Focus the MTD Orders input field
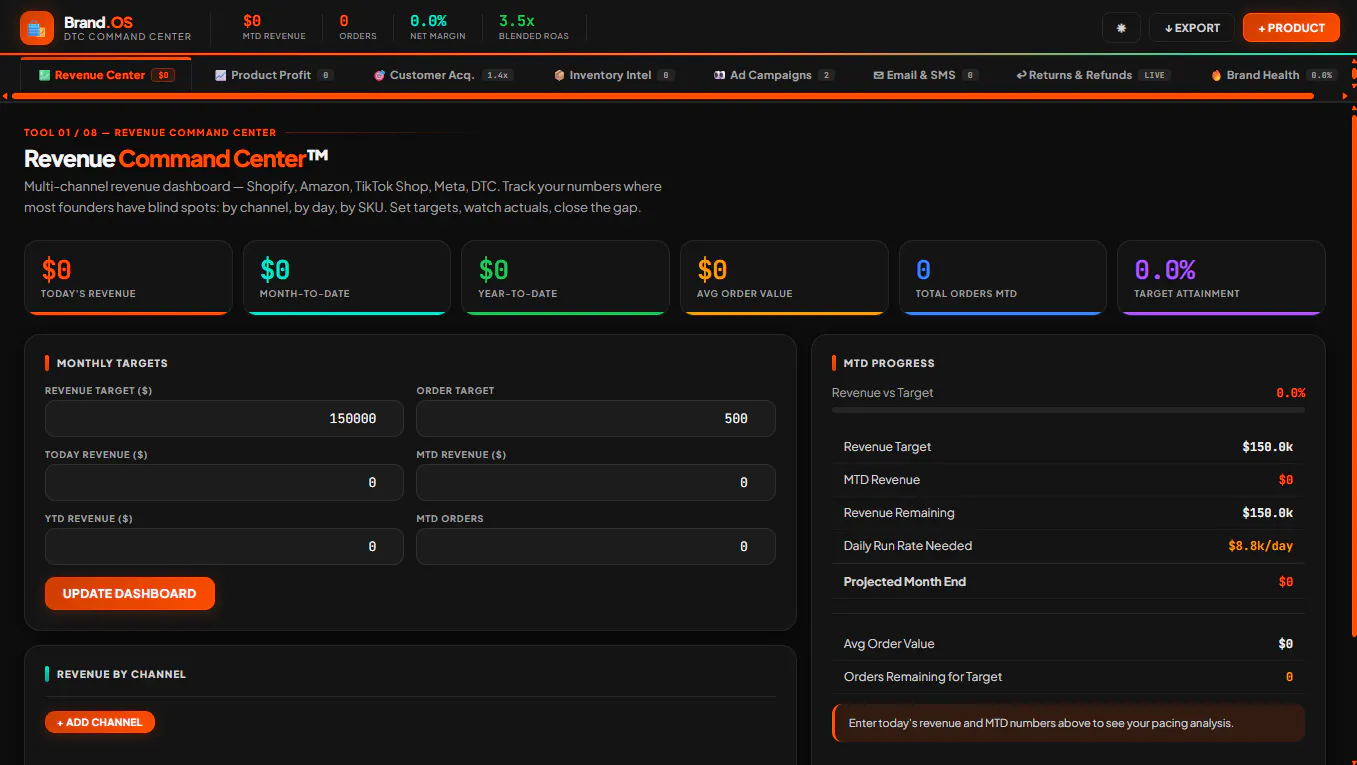This screenshot has width=1357, height=765. tap(595, 547)
